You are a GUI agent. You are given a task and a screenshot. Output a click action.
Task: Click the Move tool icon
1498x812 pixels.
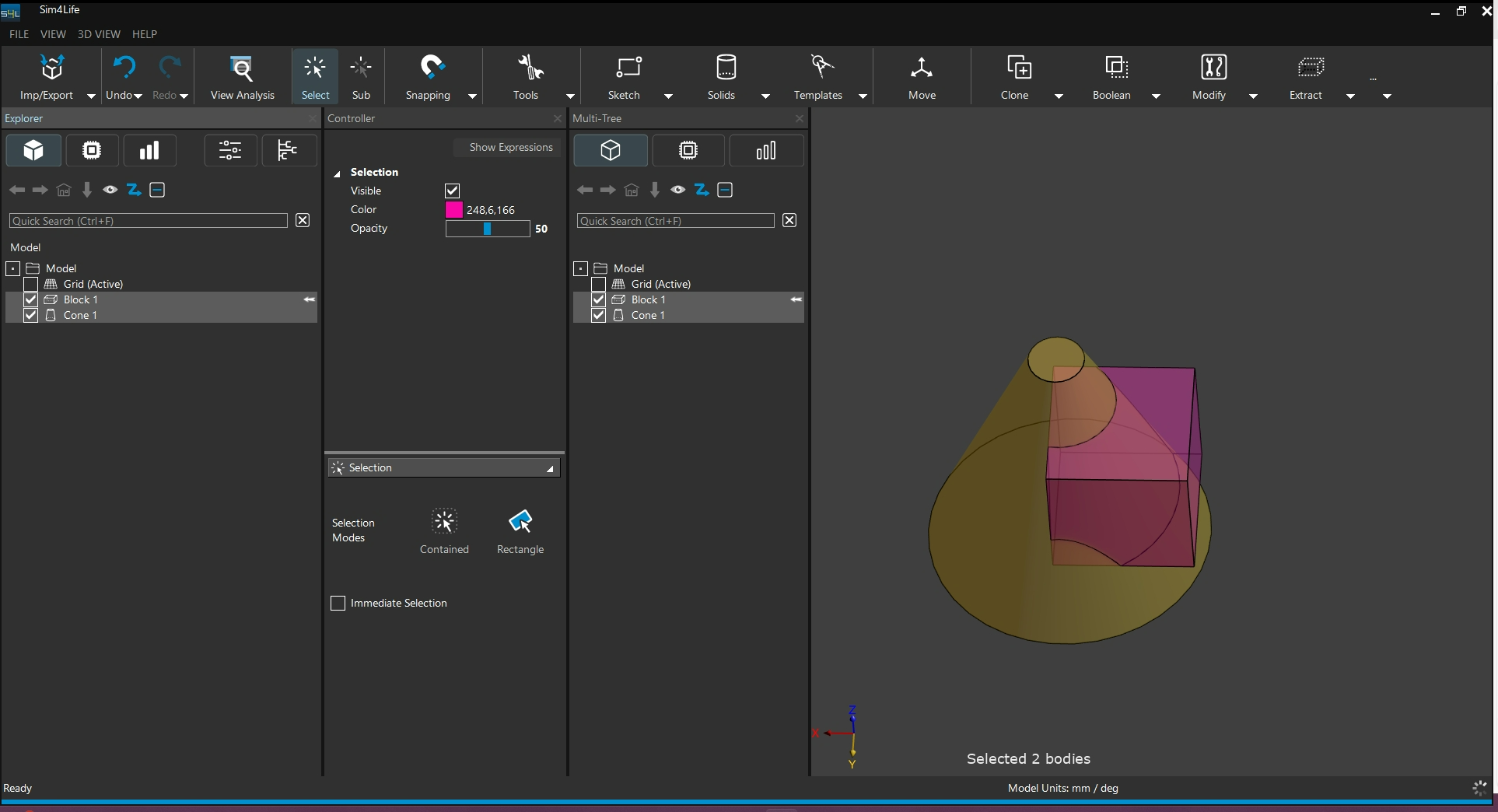coord(922,68)
